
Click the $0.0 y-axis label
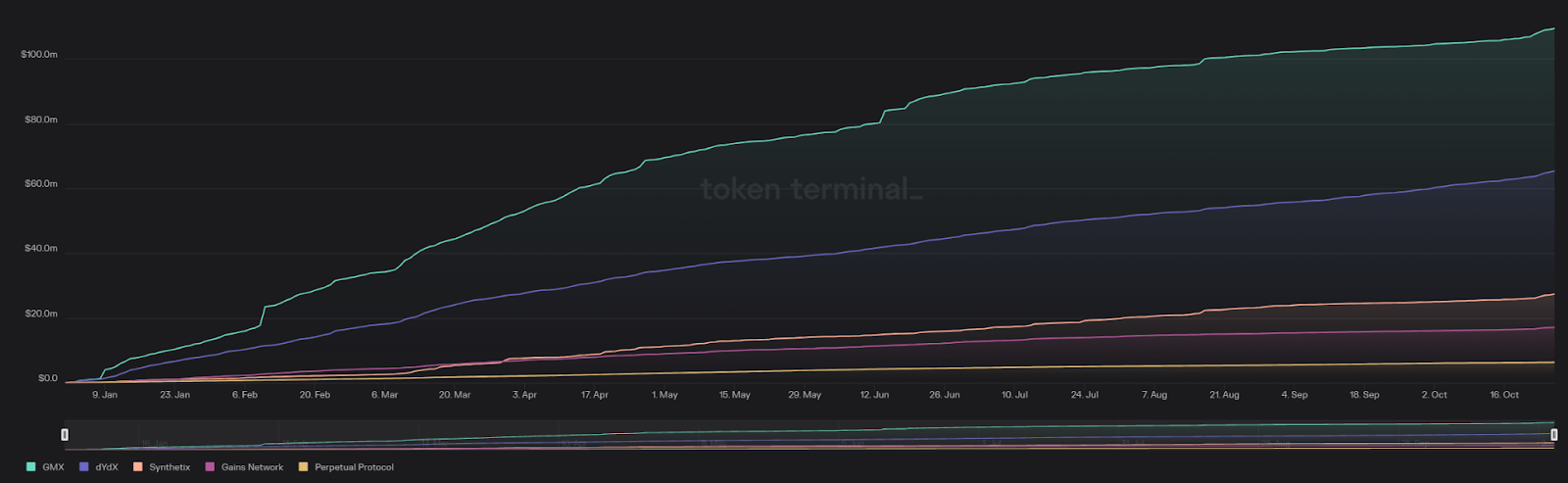(48, 378)
